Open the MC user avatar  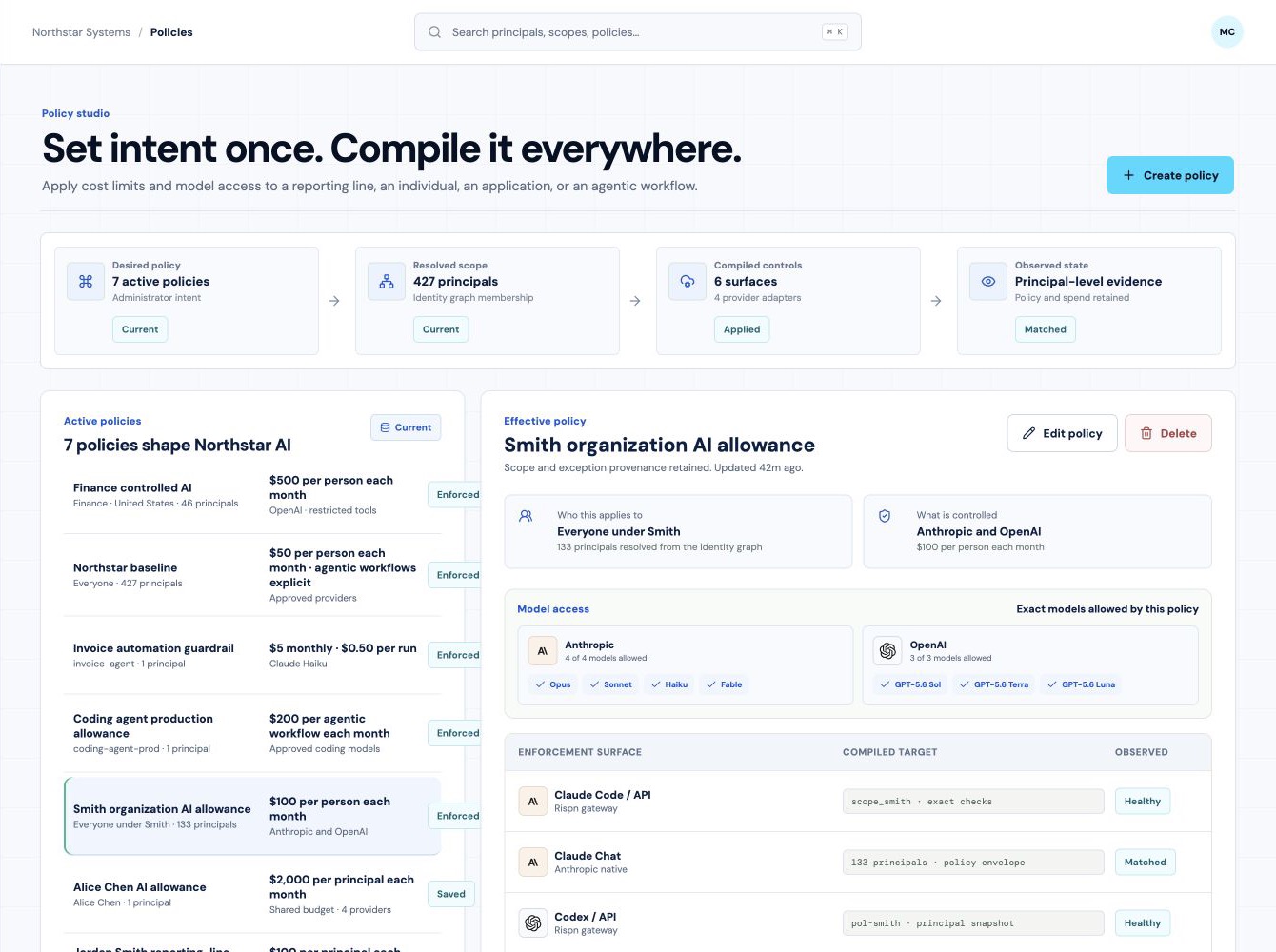pyautogui.click(x=1227, y=32)
